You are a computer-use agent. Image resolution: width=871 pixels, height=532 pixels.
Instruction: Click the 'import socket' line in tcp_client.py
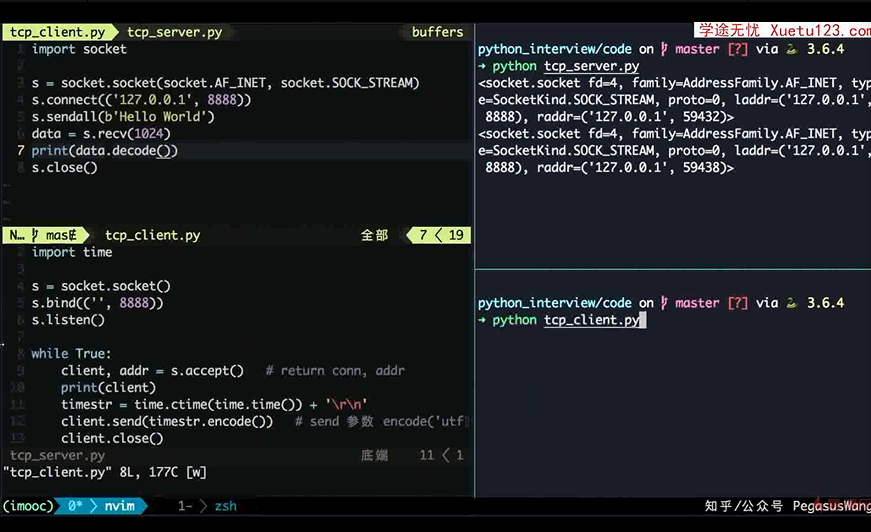point(79,49)
